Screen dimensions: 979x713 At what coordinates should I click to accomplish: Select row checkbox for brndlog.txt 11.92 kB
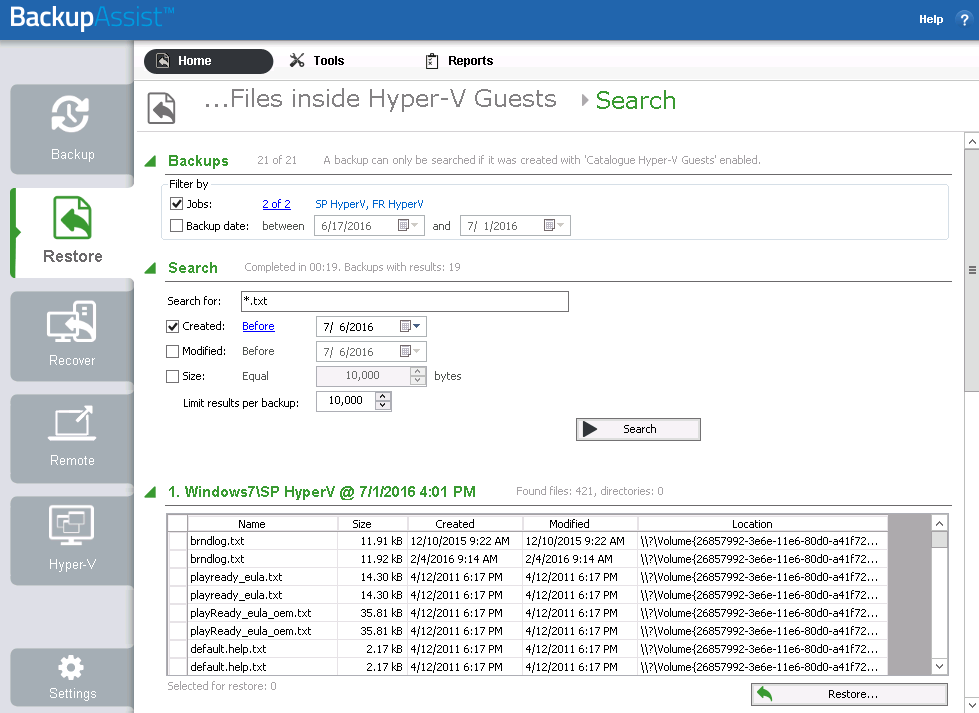click(x=178, y=559)
